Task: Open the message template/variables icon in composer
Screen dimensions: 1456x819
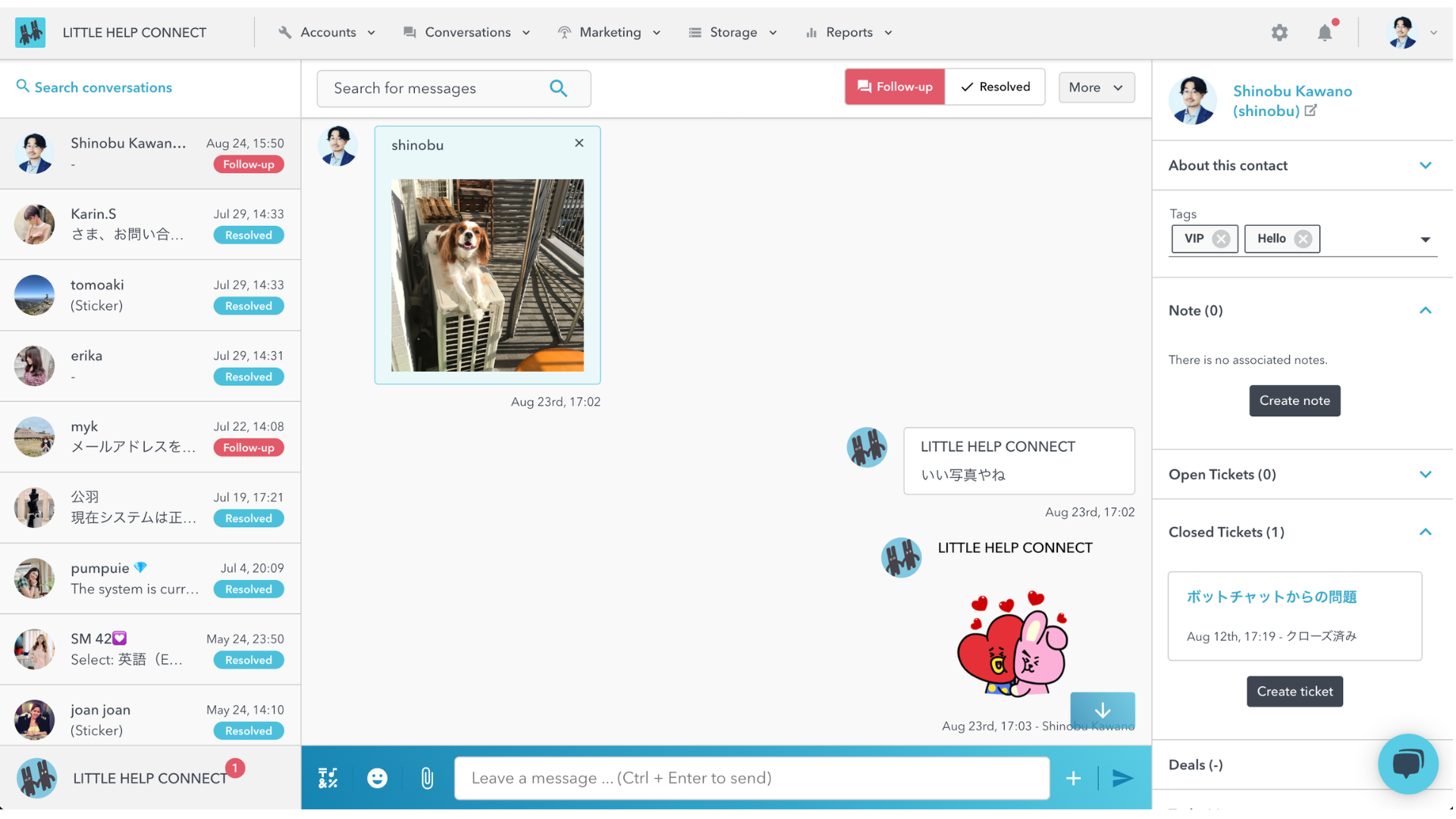Action: click(328, 777)
